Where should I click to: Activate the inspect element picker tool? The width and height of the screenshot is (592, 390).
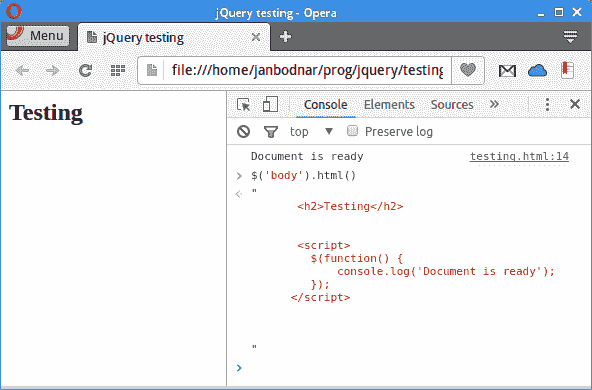[x=244, y=105]
